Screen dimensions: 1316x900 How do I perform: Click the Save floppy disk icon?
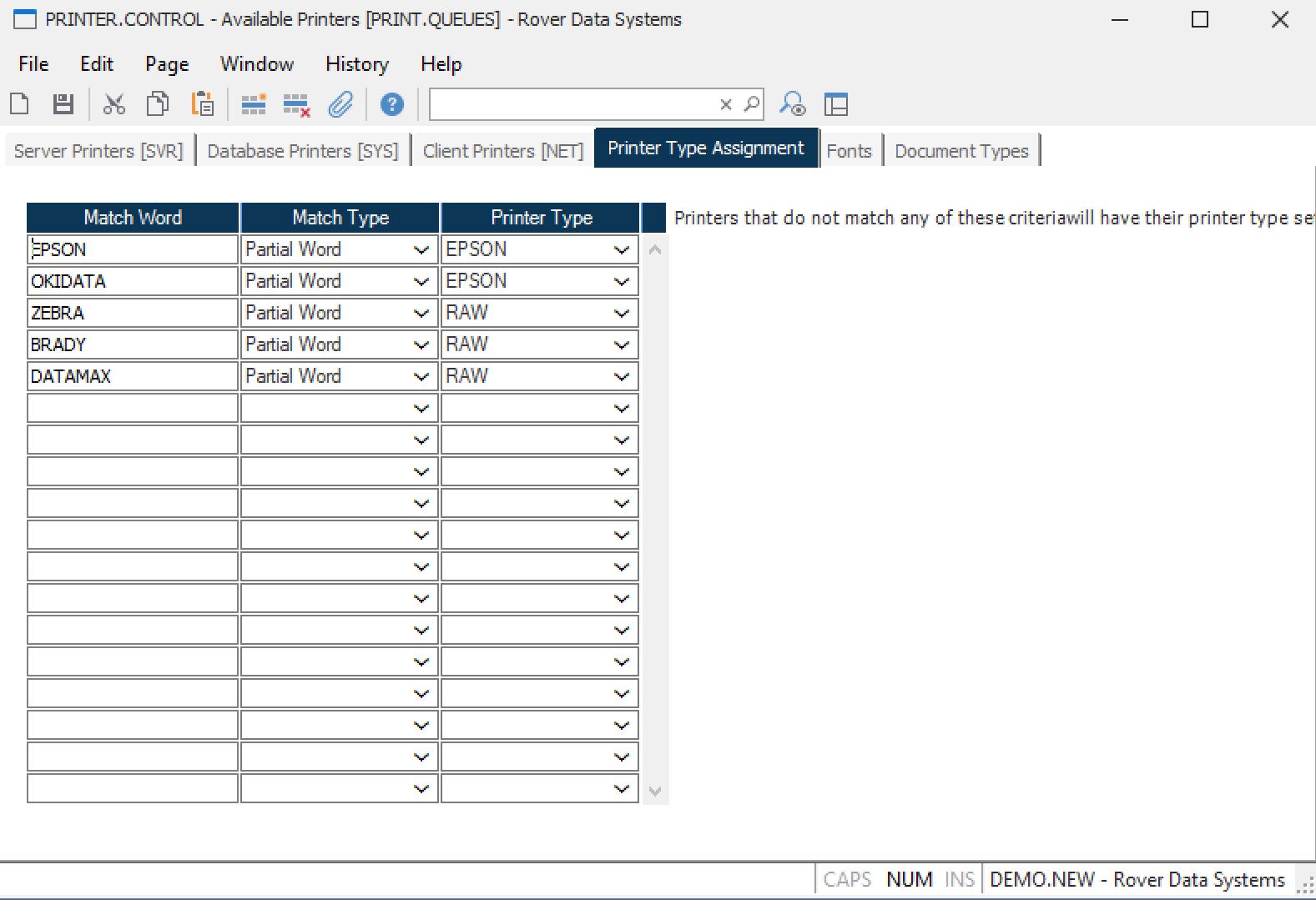63,104
